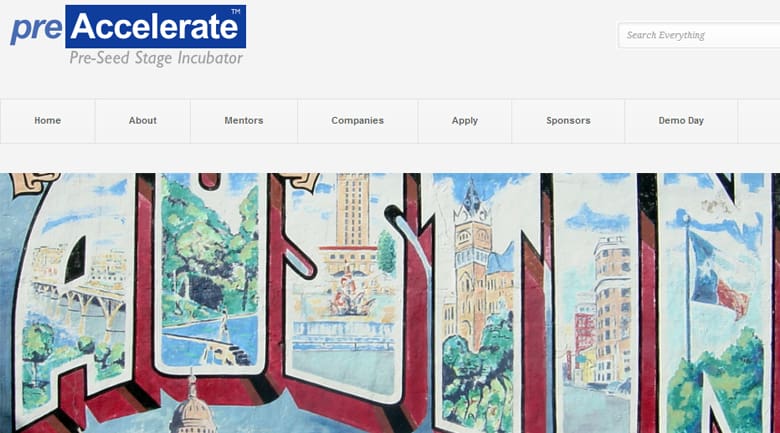
Task: Click the Pre-Seed Stage Incubator tagline
Action: 156,58
